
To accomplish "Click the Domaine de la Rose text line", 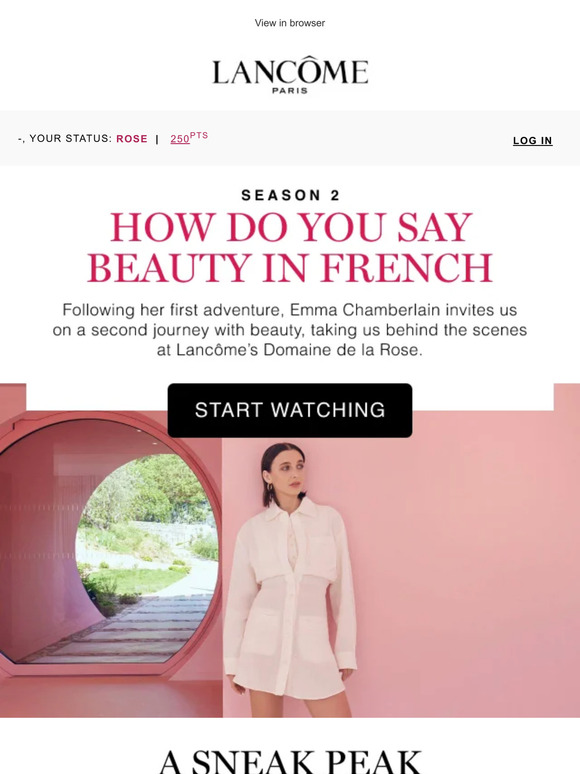I will point(290,350).
